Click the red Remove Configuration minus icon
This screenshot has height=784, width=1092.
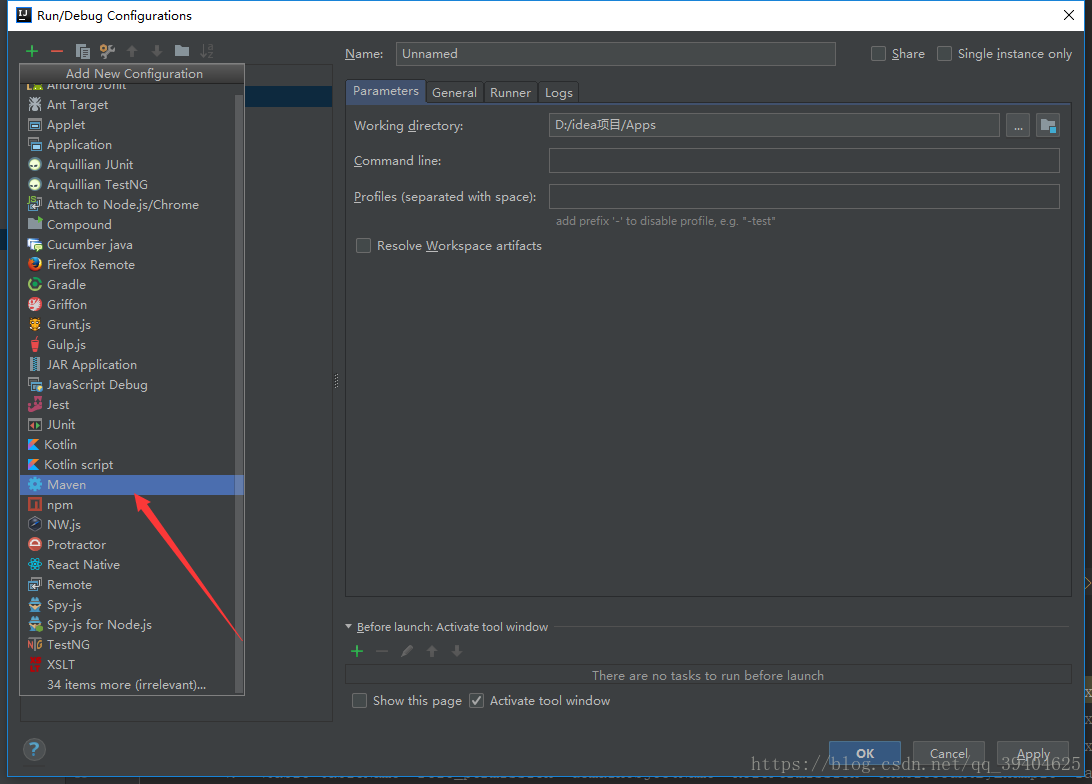pyautogui.click(x=57, y=51)
